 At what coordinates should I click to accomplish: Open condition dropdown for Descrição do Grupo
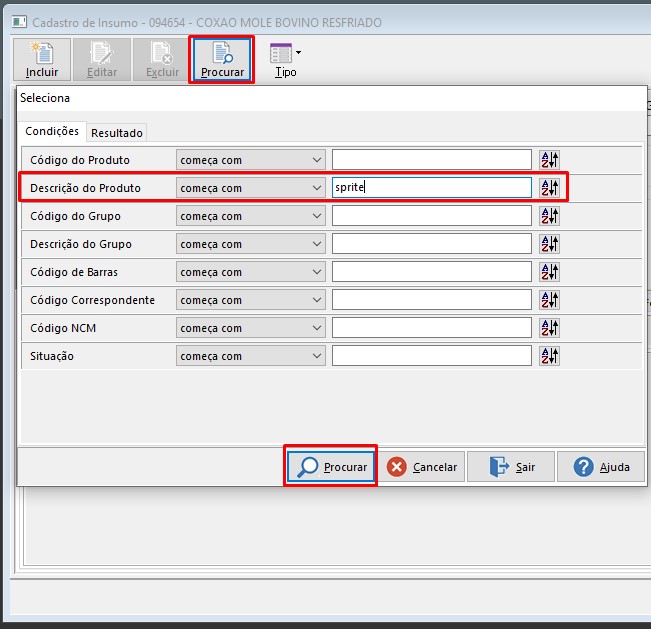coord(251,244)
